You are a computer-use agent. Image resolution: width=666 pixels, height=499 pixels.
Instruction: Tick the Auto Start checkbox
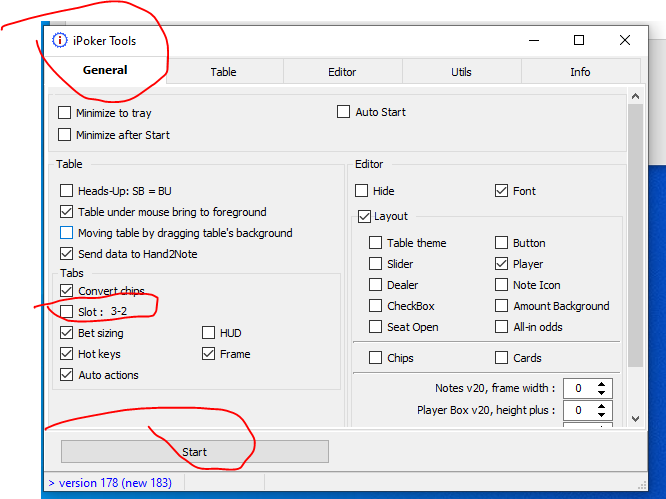click(x=343, y=112)
